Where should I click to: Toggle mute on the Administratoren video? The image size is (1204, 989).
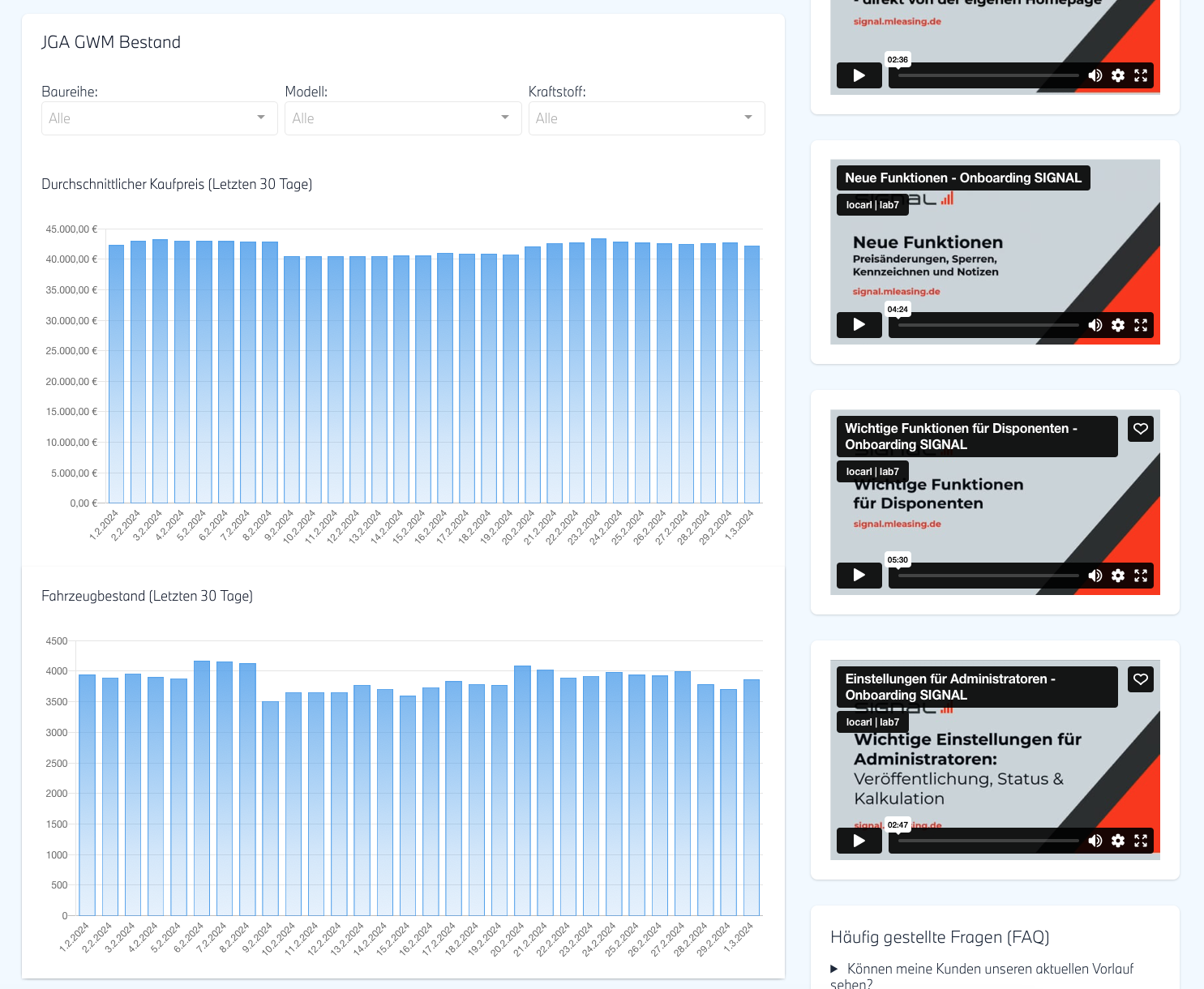[x=1095, y=841]
